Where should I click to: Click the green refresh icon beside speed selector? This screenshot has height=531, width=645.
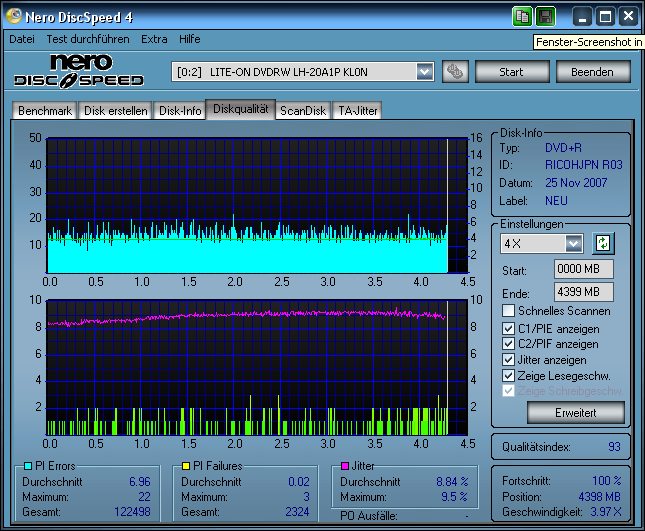click(602, 243)
